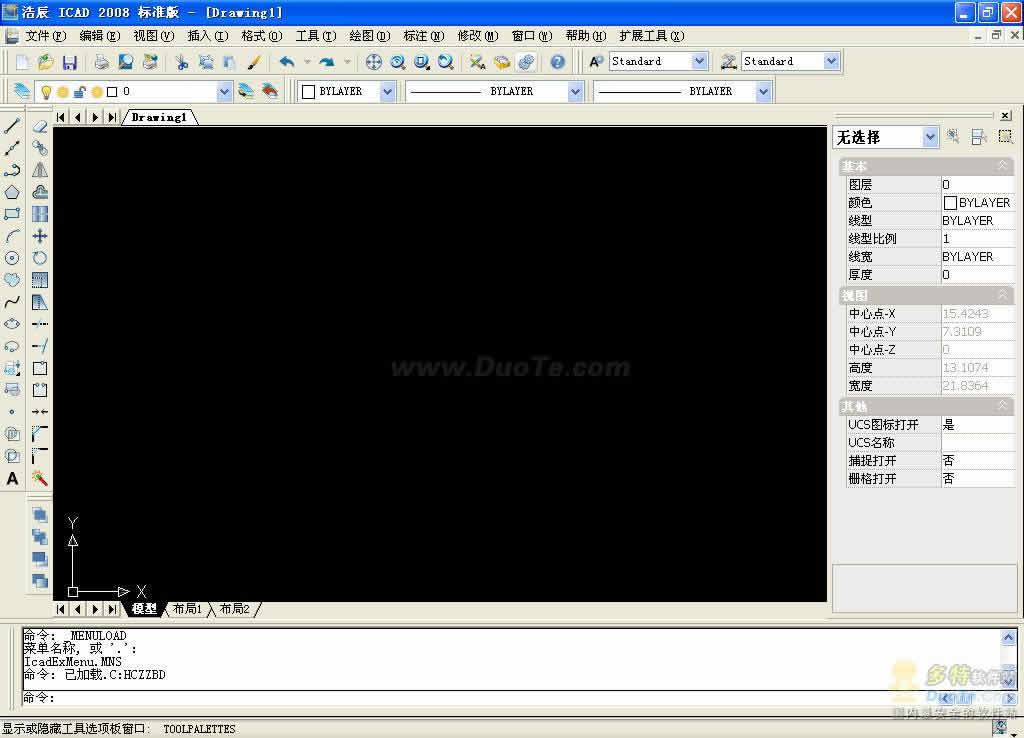Viewport: 1024px width, 738px height.
Task: Select the Move modify tool
Action: 40,236
